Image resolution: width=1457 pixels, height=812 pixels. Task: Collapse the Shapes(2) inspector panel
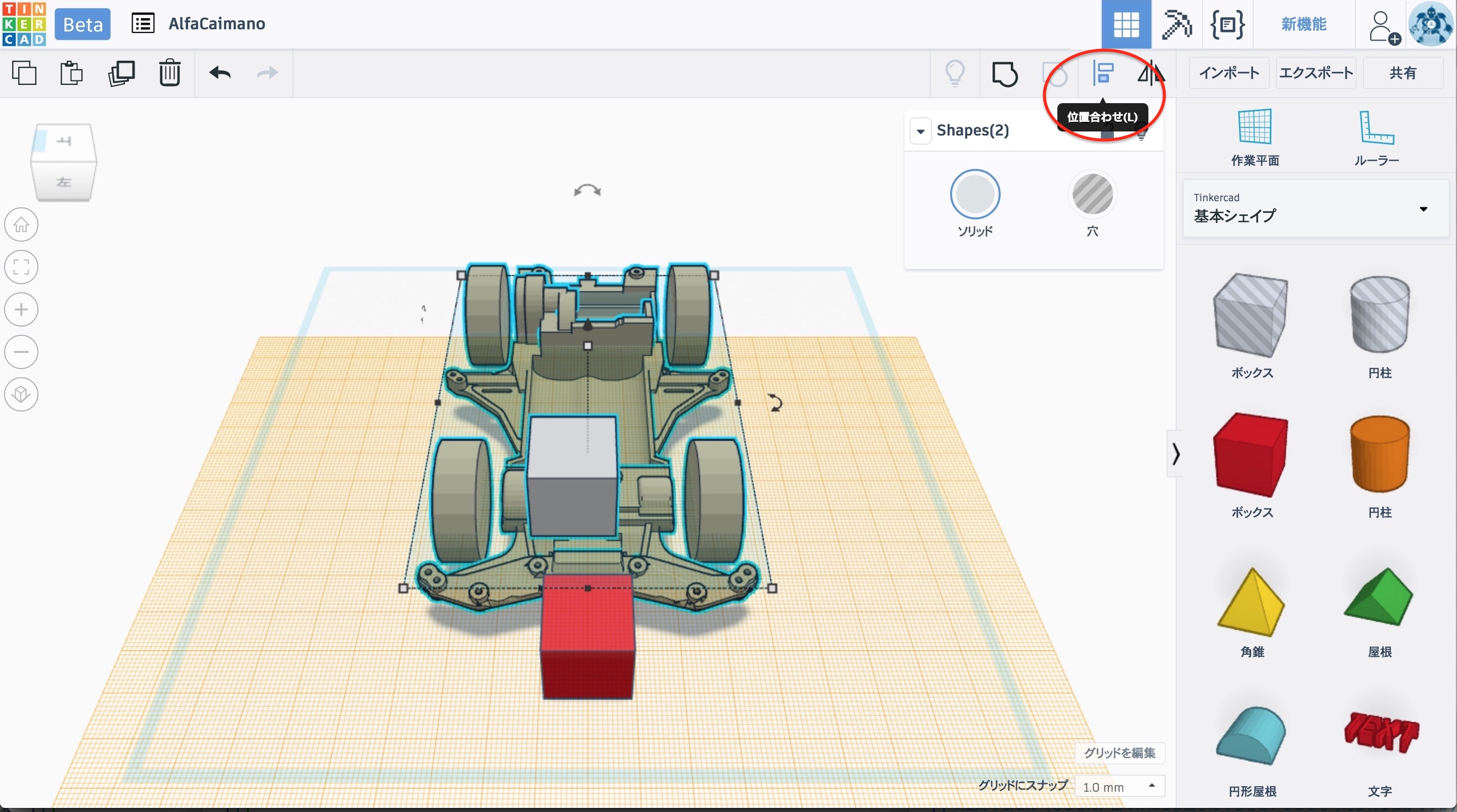[x=920, y=131]
